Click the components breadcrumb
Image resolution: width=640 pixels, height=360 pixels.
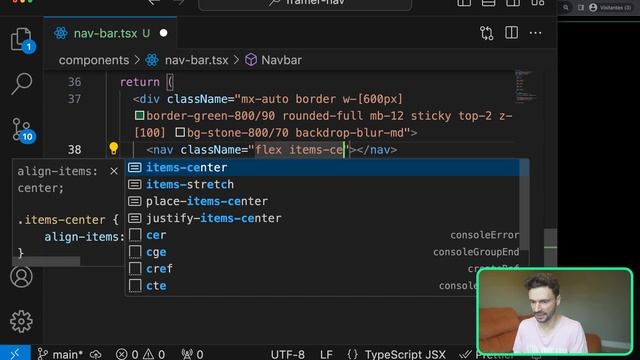coord(94,60)
